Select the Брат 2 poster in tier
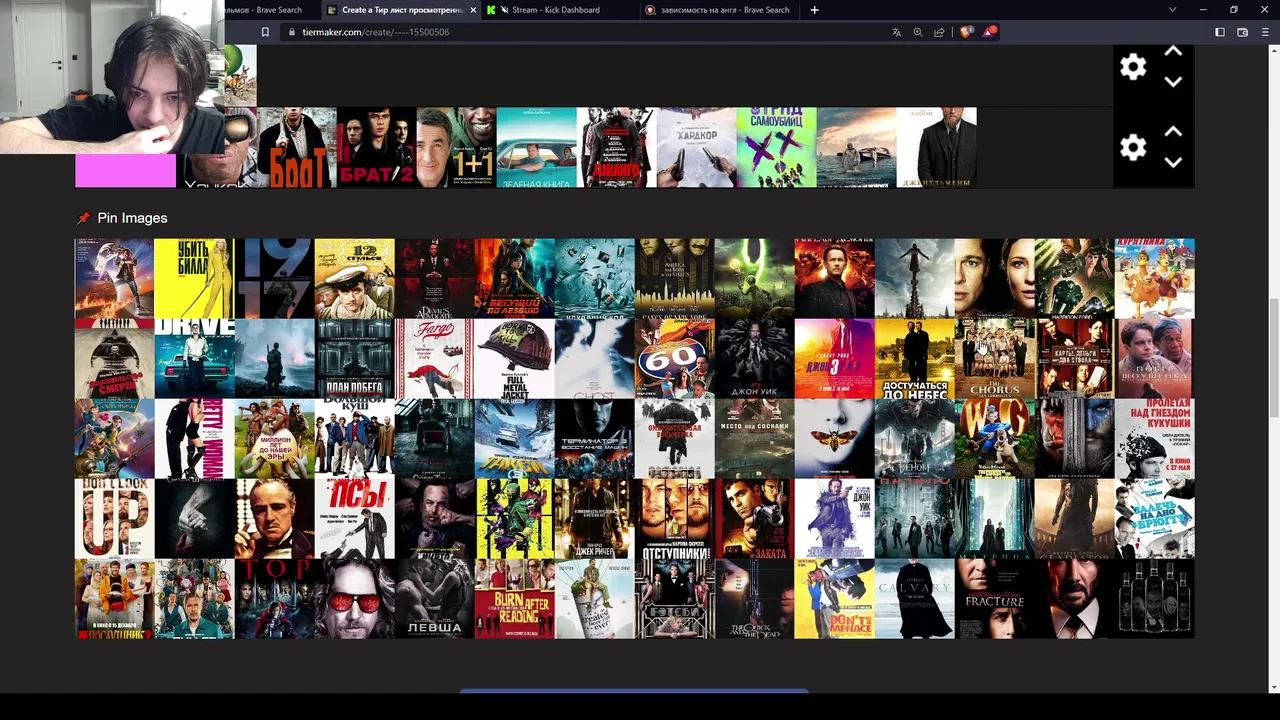 377,148
